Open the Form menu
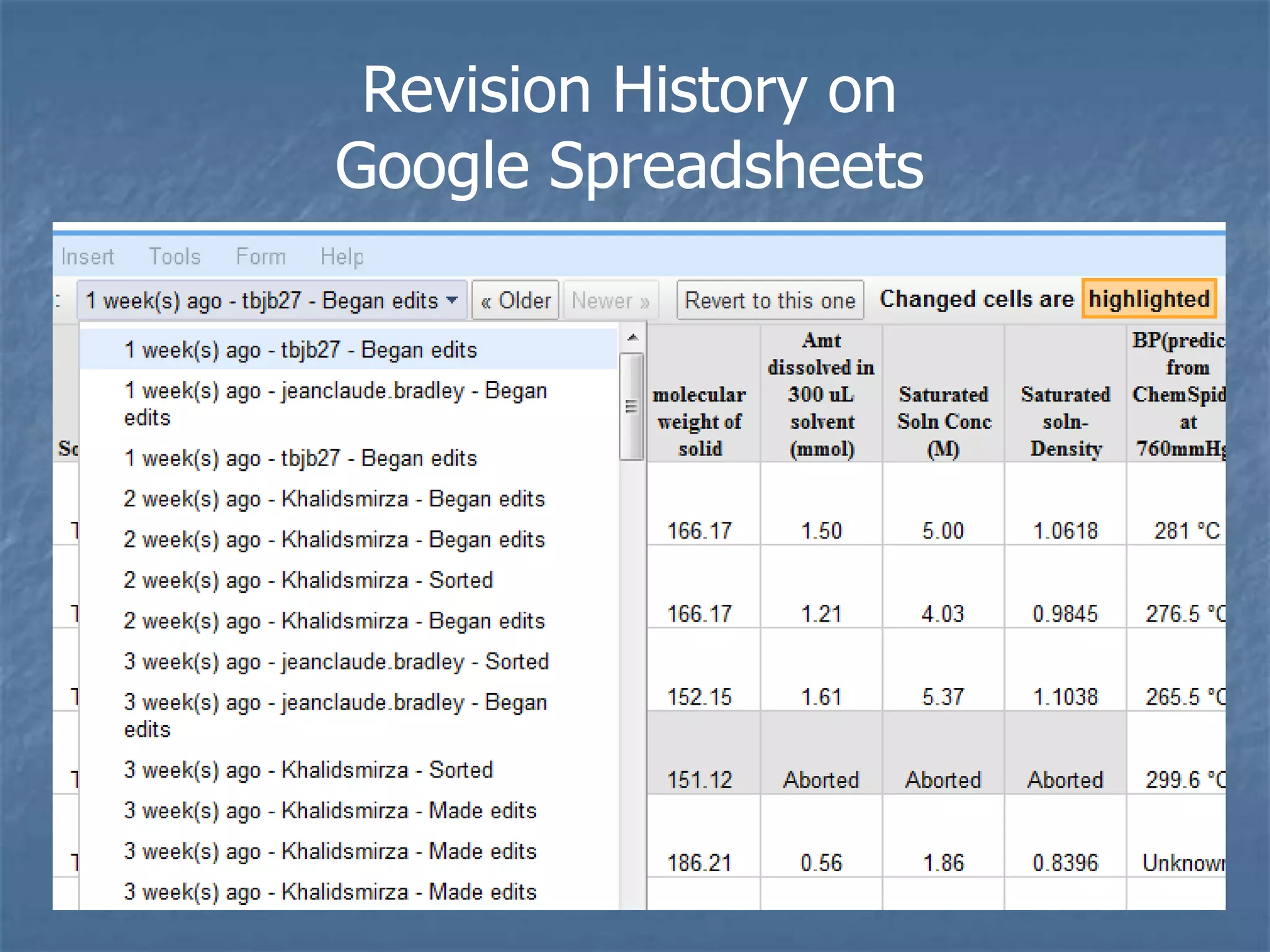The image size is (1270, 952). point(260,257)
